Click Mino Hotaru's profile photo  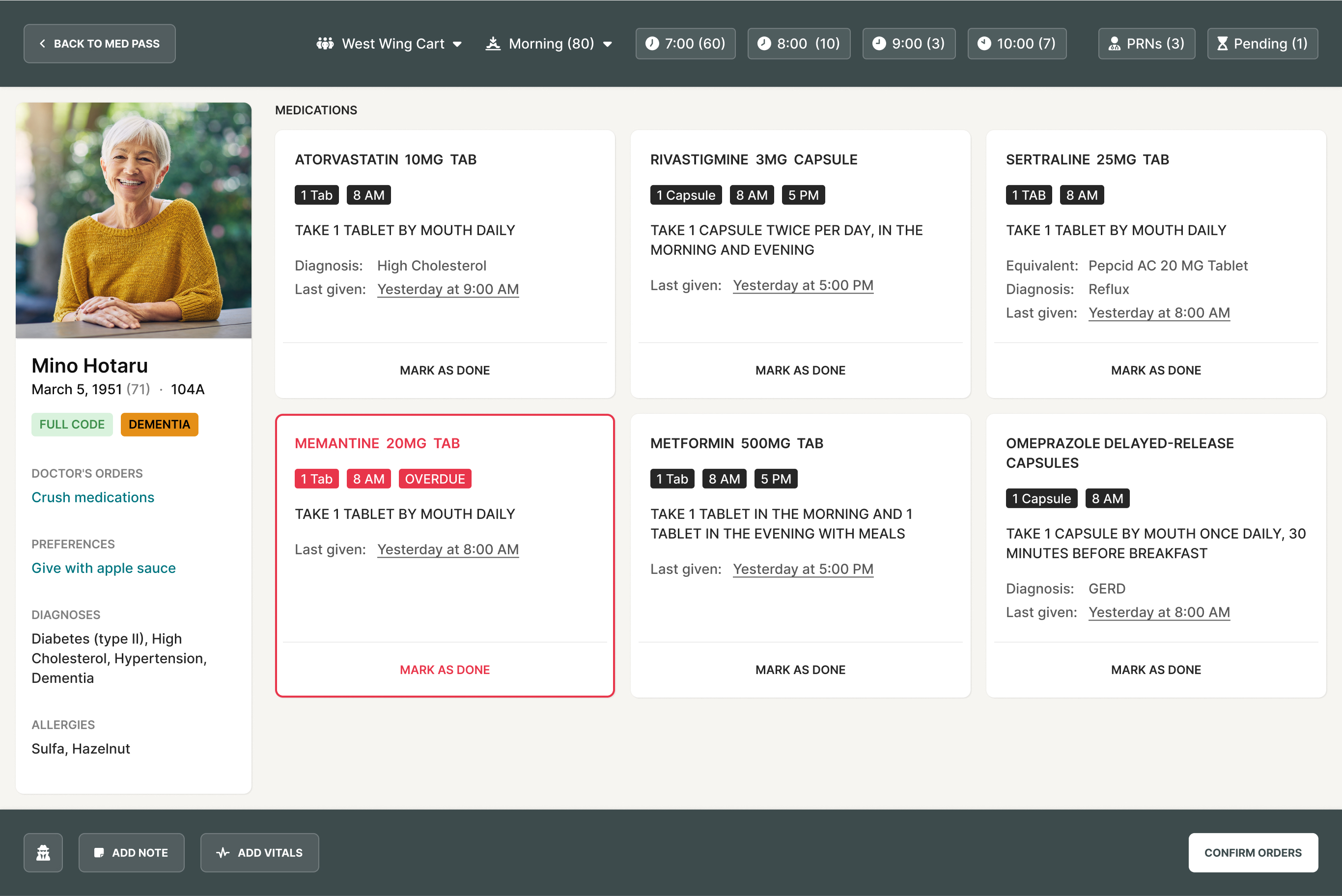coord(133,220)
